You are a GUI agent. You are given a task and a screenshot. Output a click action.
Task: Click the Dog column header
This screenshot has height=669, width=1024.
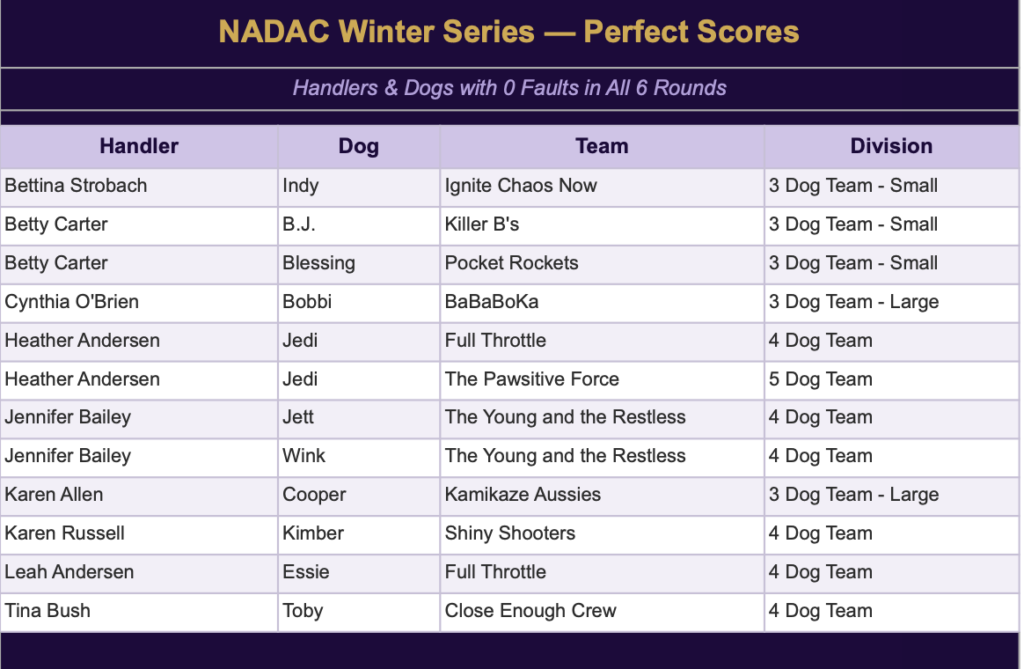click(358, 147)
